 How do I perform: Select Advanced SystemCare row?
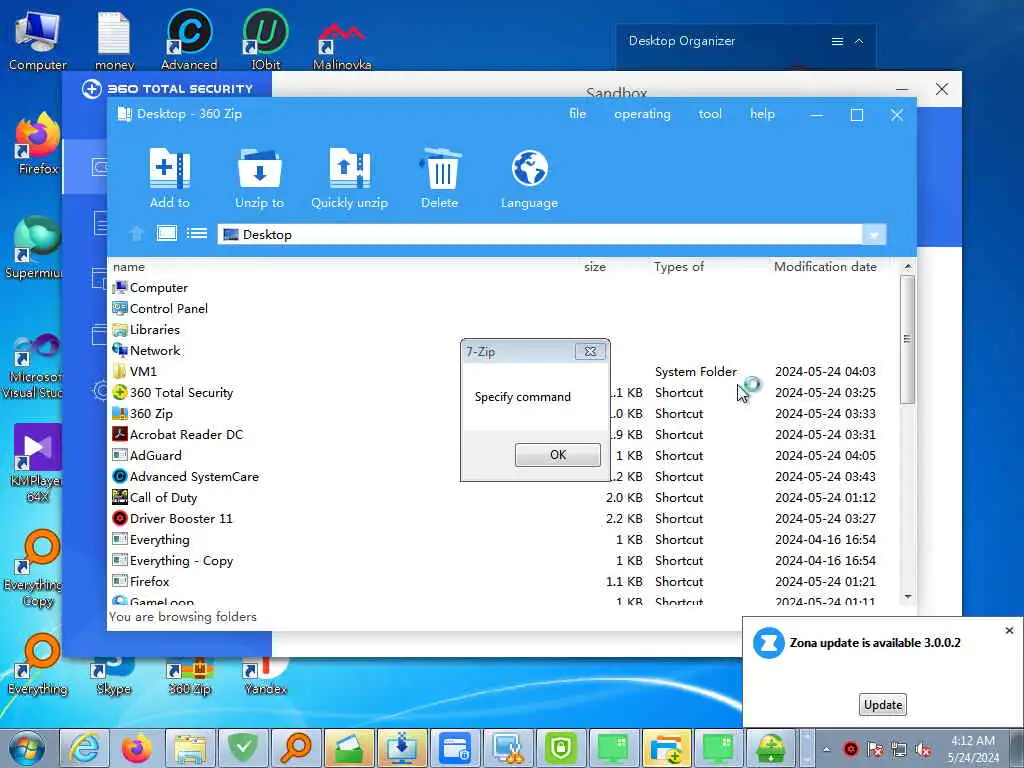pos(503,477)
